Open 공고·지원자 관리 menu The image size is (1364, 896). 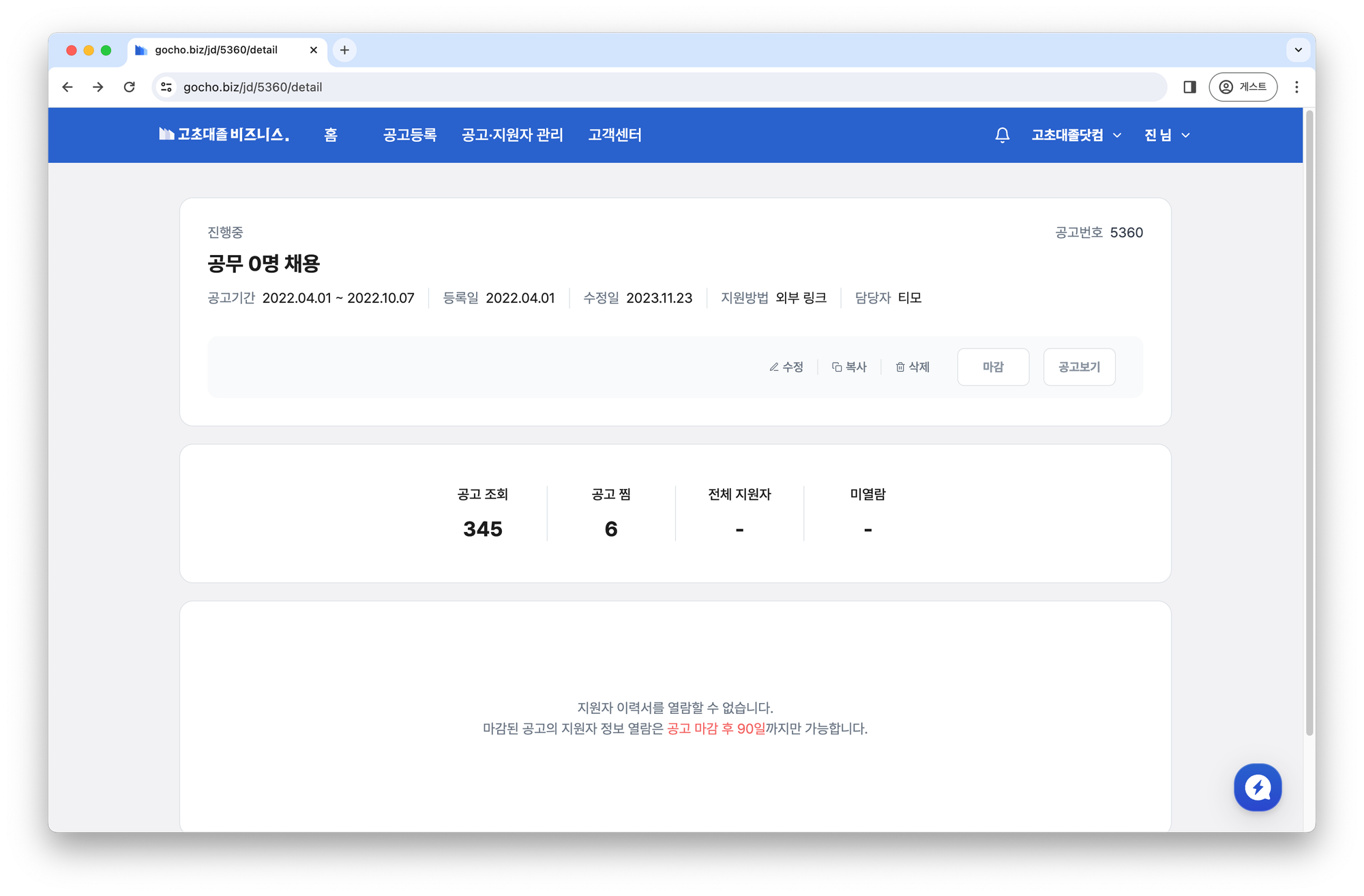[x=512, y=135]
